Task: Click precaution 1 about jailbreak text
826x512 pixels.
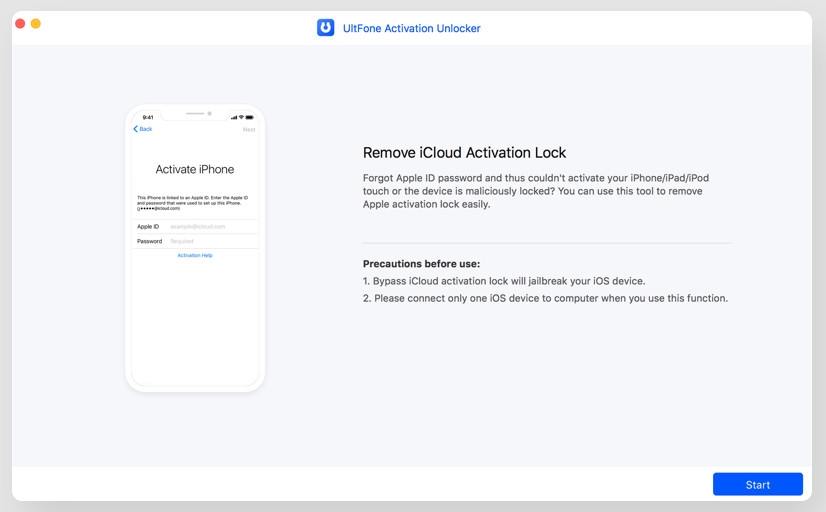Action: pos(504,281)
